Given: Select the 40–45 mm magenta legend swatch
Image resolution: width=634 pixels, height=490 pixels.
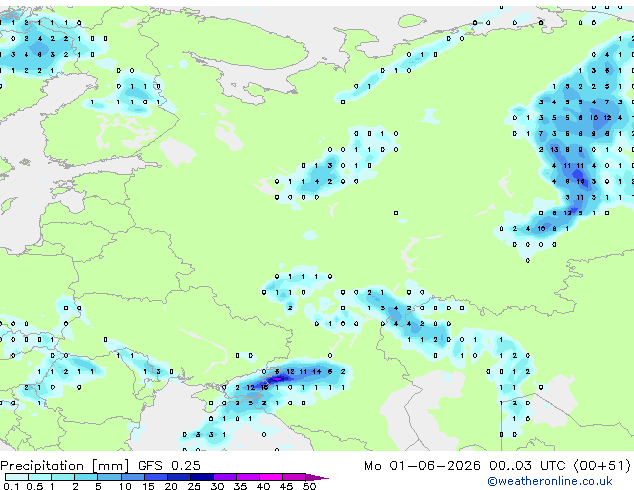Looking at the screenshot, I should pyautogui.click(x=271, y=477).
